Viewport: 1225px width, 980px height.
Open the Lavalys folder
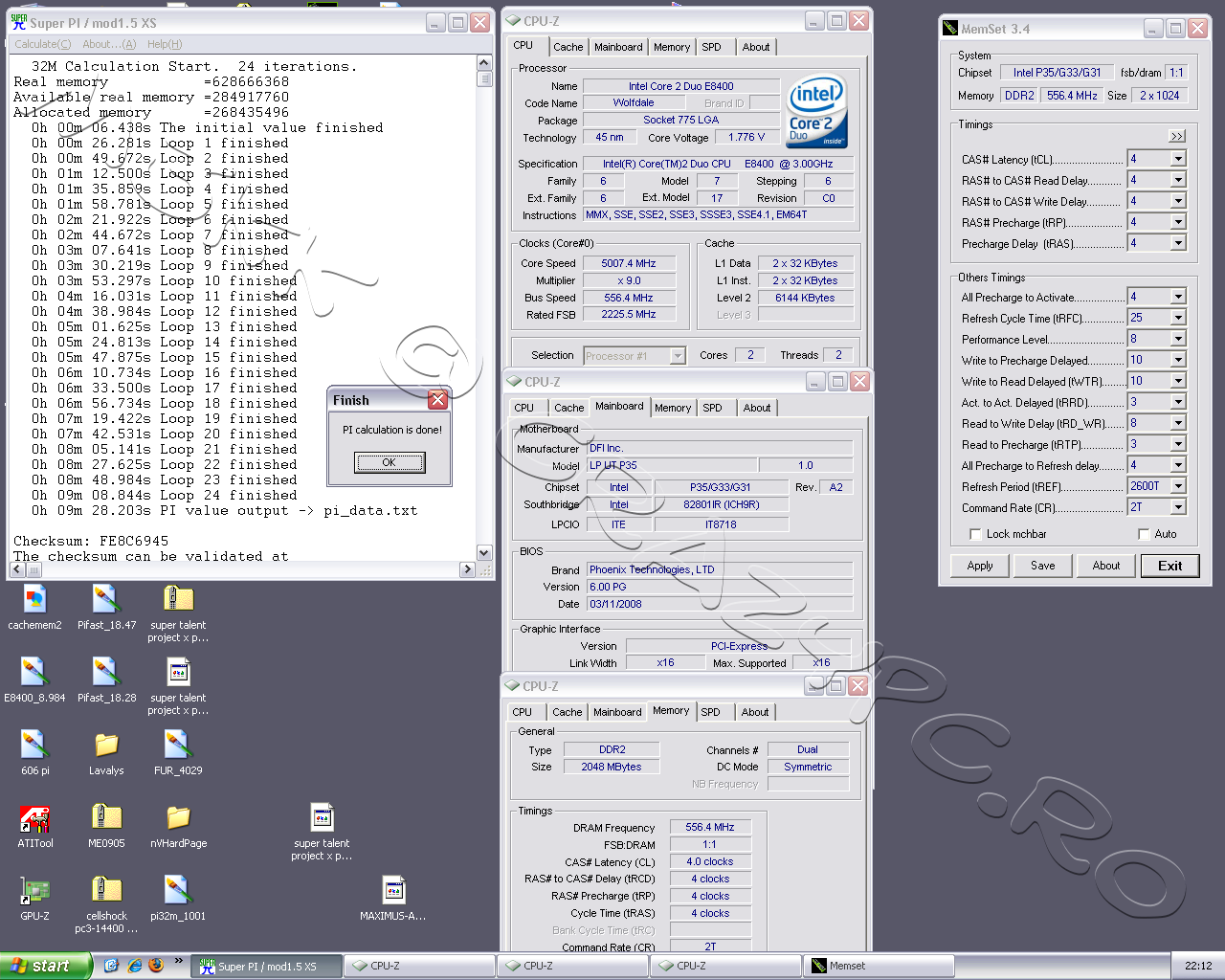tap(106, 752)
